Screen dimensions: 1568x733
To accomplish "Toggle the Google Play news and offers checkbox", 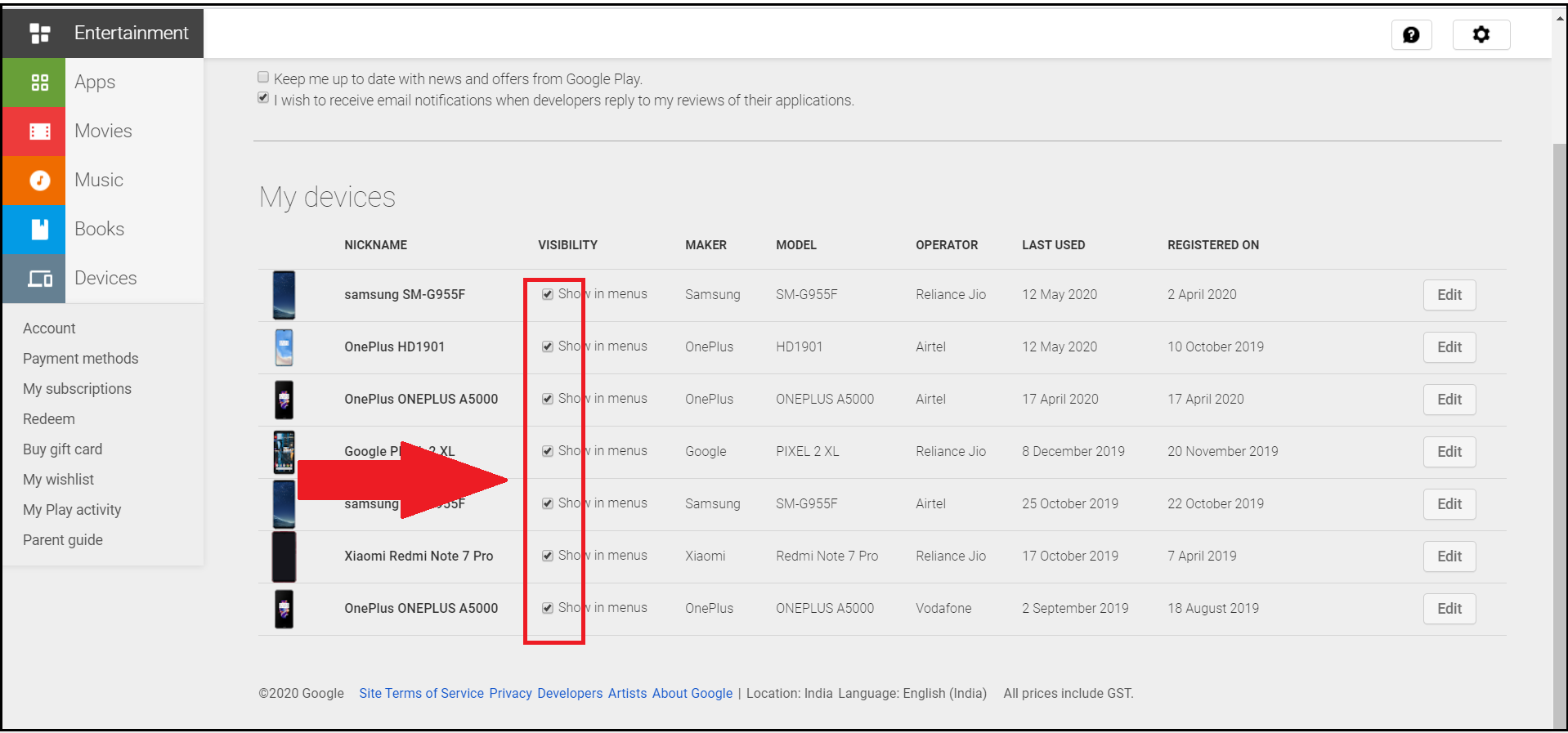I will (263, 78).
